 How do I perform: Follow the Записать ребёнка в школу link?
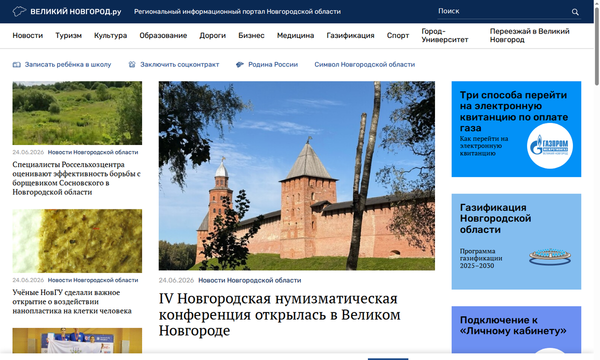coord(68,65)
